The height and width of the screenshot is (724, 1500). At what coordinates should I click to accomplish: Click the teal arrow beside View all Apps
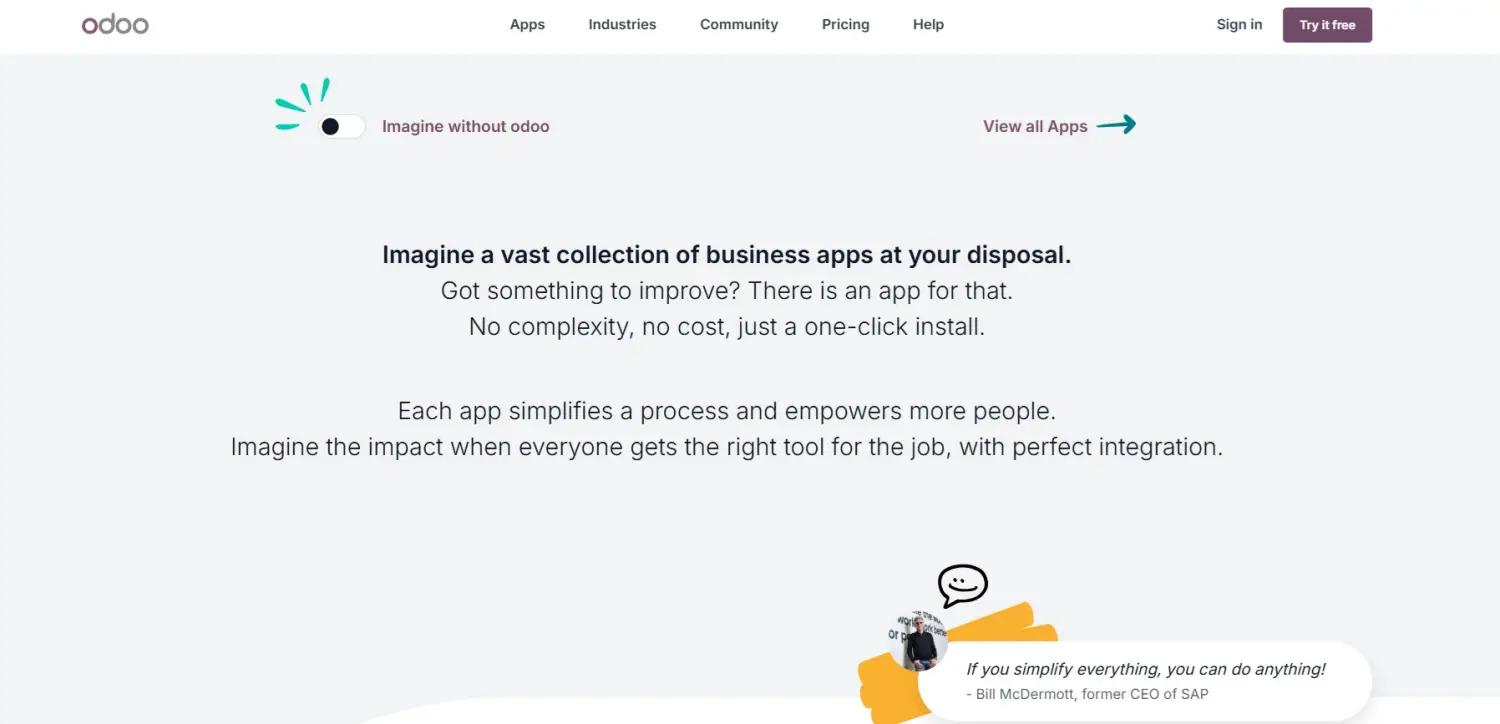(1116, 125)
